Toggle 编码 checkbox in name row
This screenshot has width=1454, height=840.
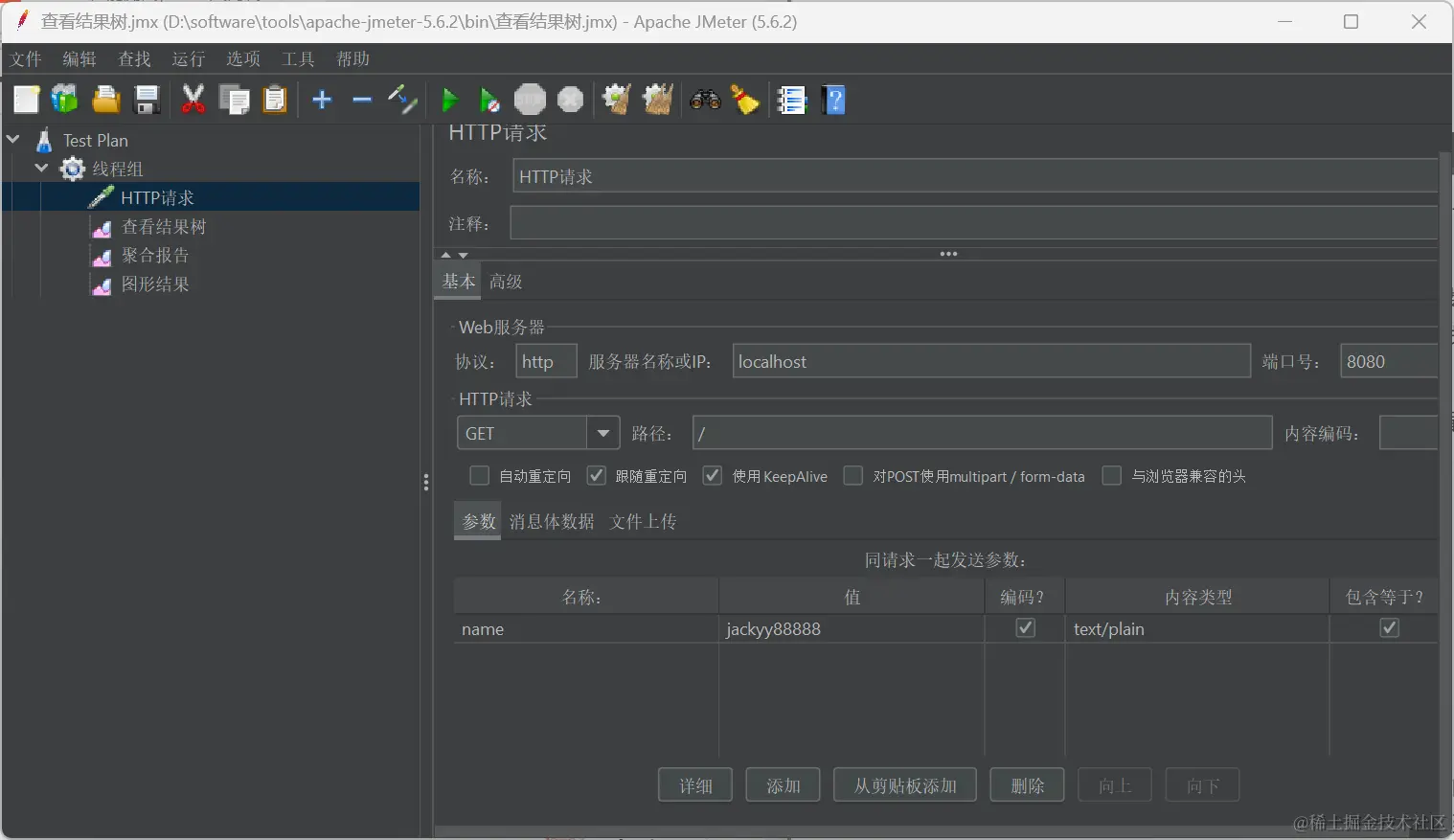[x=1025, y=628]
